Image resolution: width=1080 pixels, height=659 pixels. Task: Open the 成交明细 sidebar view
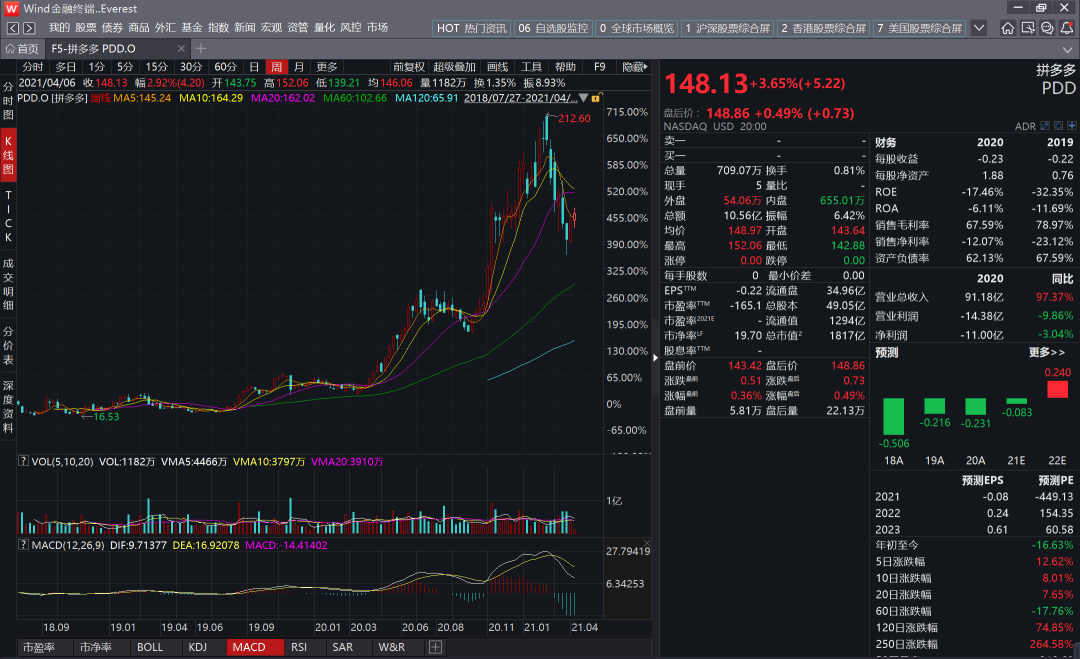point(8,284)
